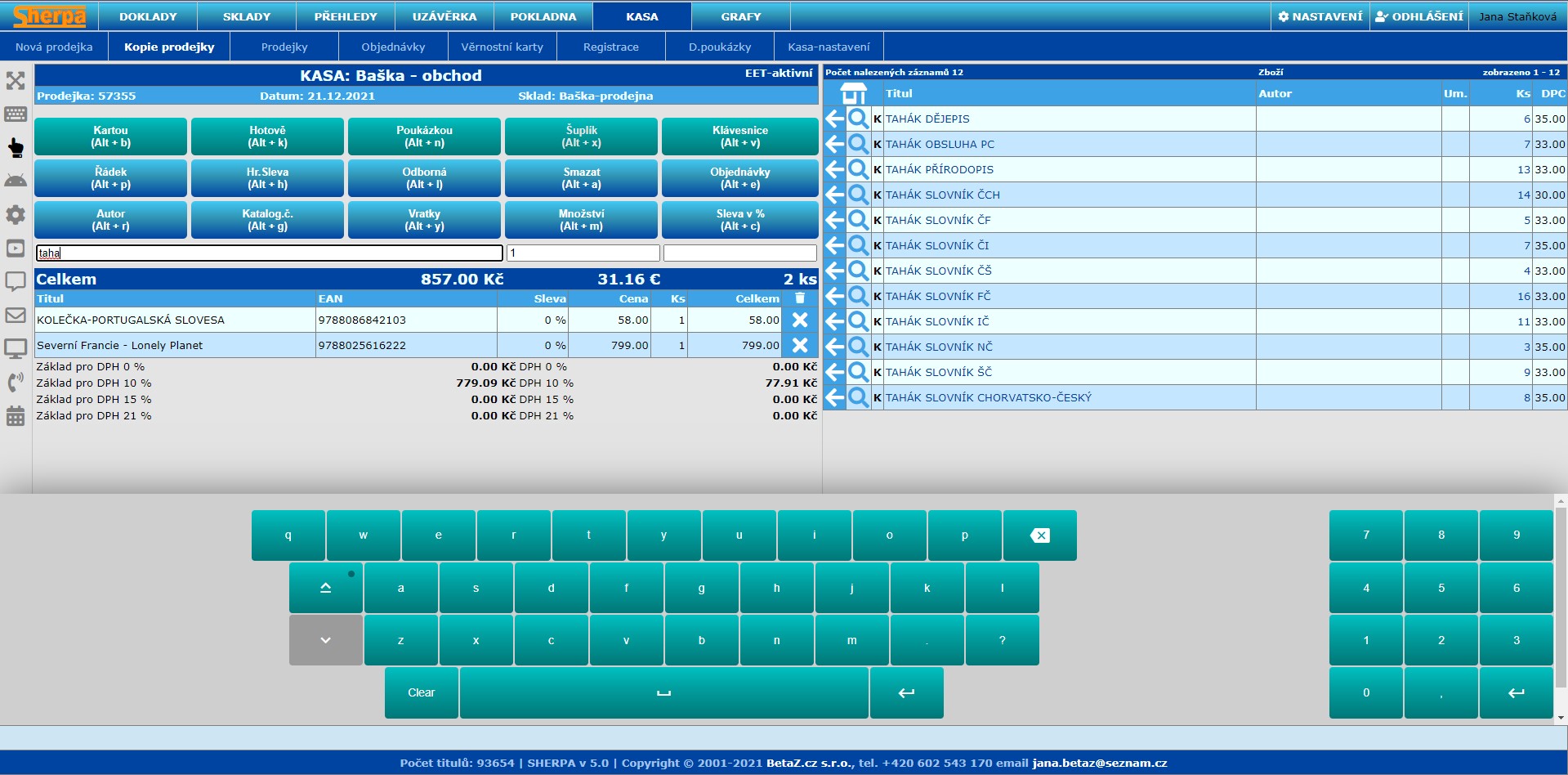Image resolution: width=1568 pixels, height=775 pixels.
Task: Switch to the Věrnostní karty tab
Action: click(502, 47)
